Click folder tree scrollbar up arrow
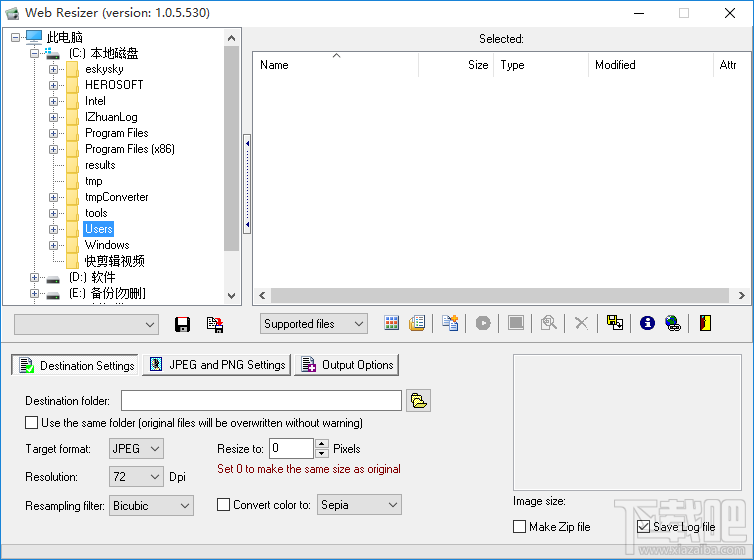The height and width of the screenshot is (560, 754). pyautogui.click(x=231, y=38)
